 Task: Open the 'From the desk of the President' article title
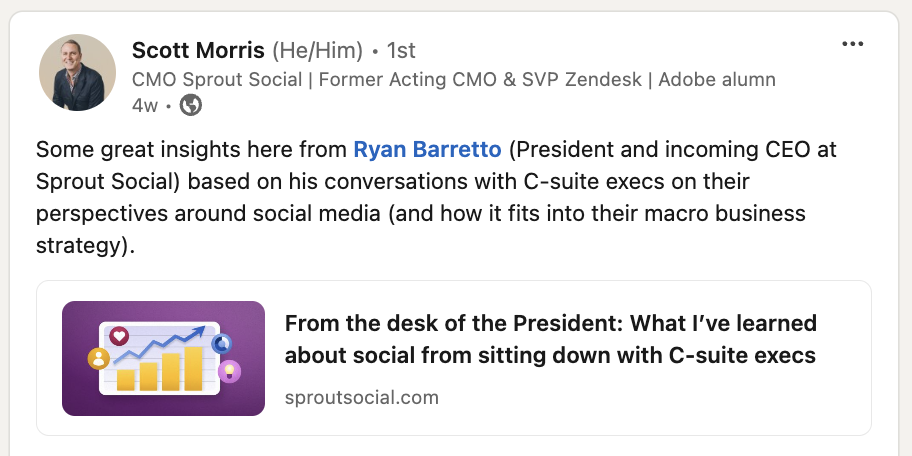[551, 339]
